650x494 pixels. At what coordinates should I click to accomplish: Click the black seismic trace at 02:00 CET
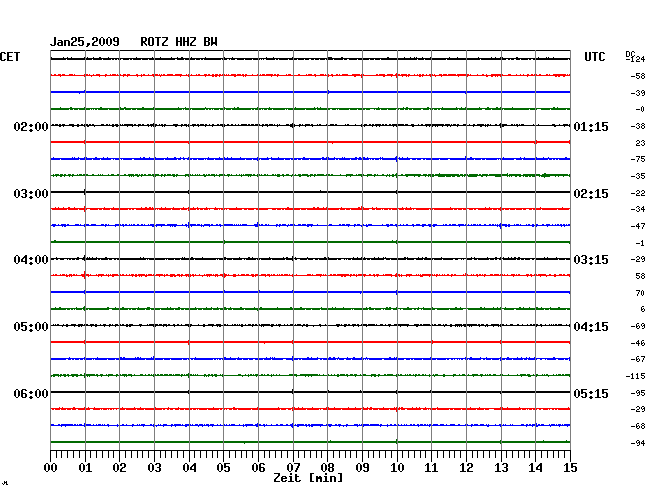pos(310,125)
